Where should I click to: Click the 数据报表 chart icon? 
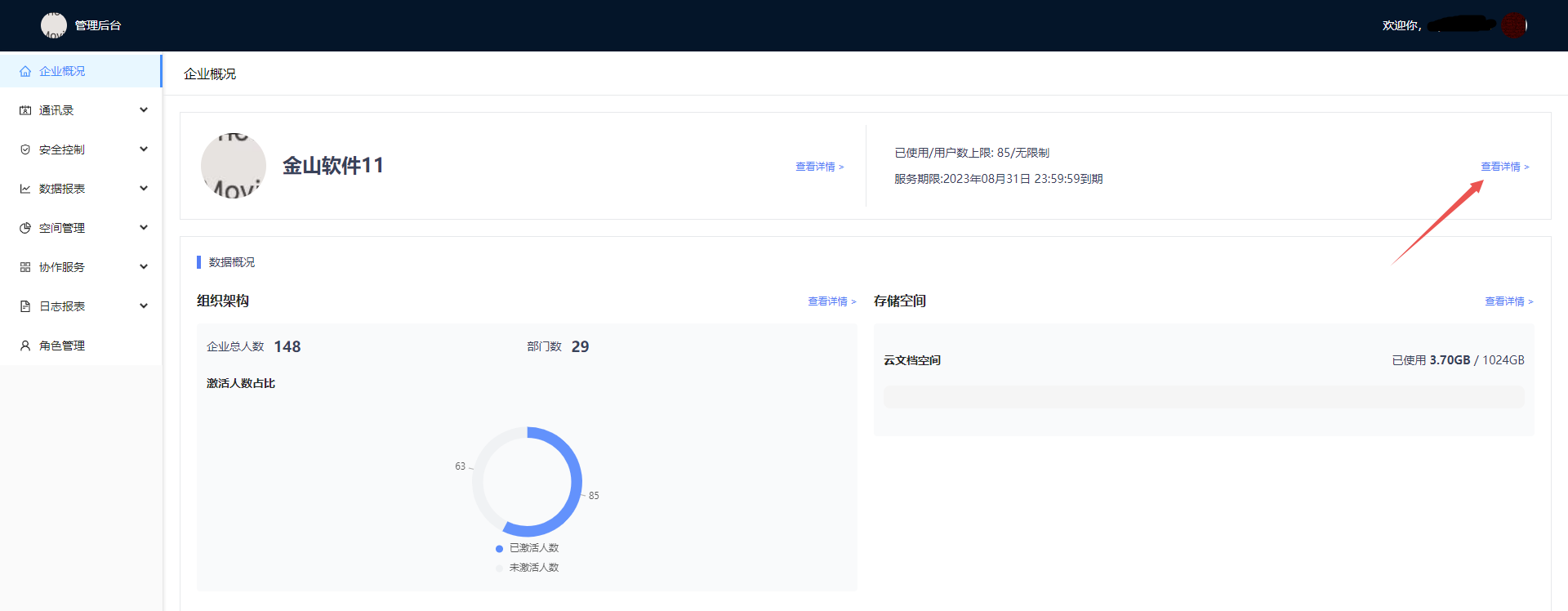[25, 189]
